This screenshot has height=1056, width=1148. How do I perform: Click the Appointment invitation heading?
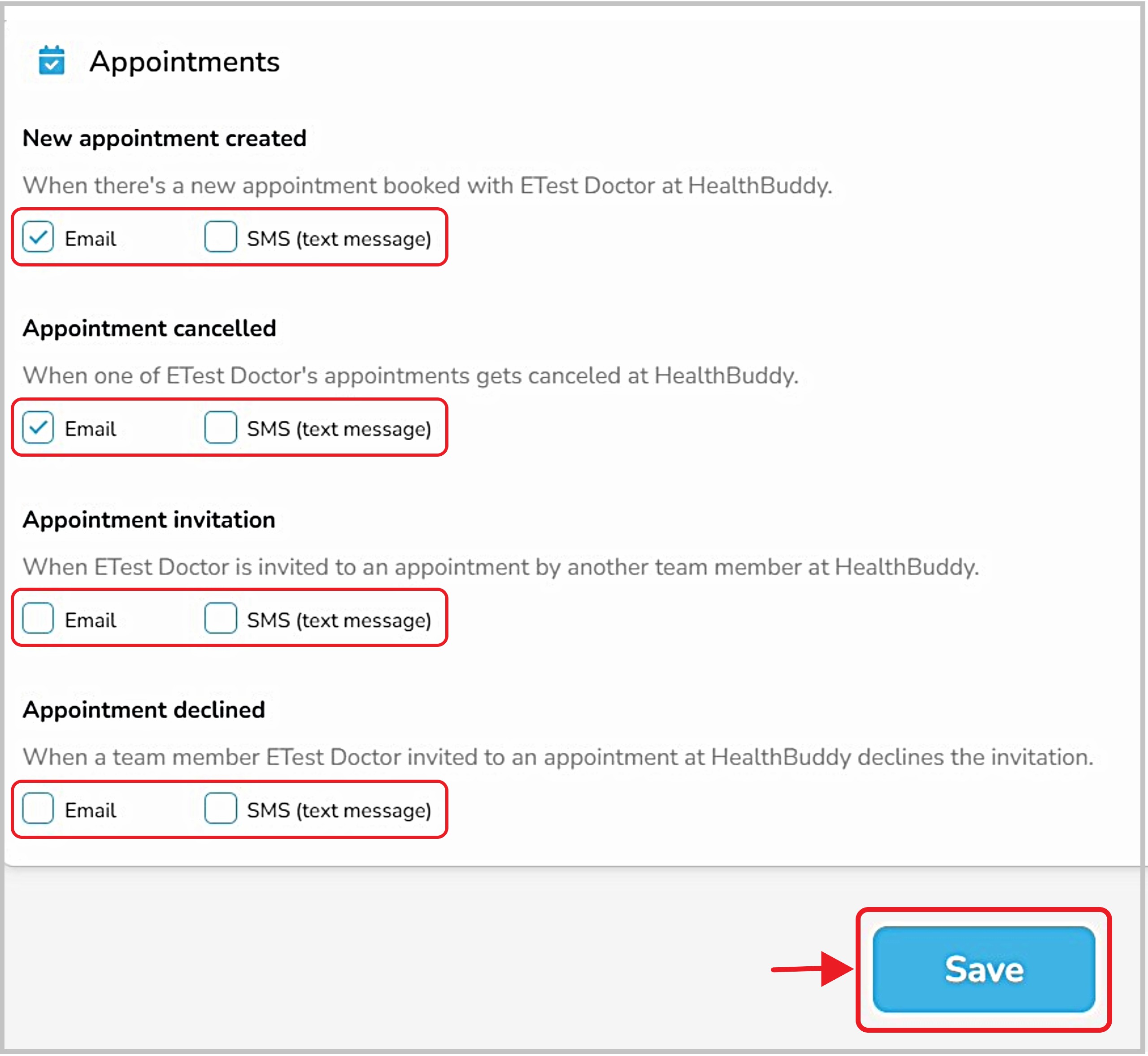(x=148, y=520)
